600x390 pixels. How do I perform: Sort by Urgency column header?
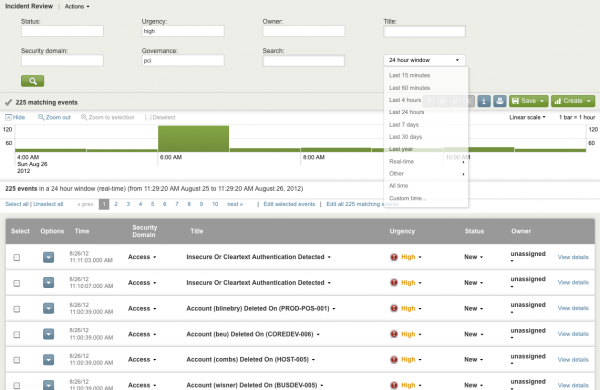point(402,231)
